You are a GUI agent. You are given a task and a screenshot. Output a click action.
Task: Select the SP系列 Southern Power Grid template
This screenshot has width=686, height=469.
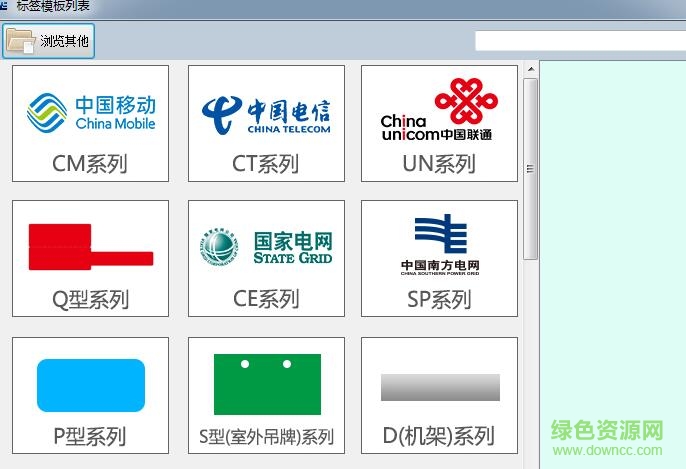pyautogui.click(x=439, y=259)
